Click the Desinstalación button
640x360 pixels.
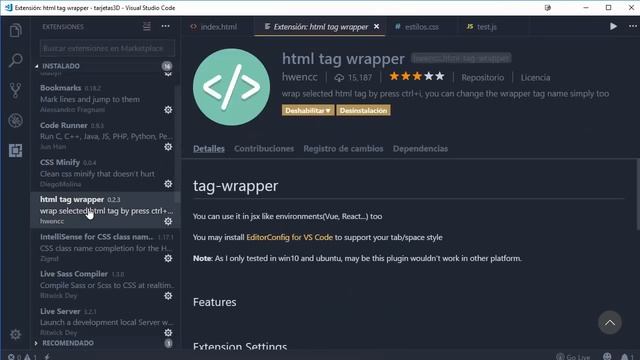click(x=363, y=110)
